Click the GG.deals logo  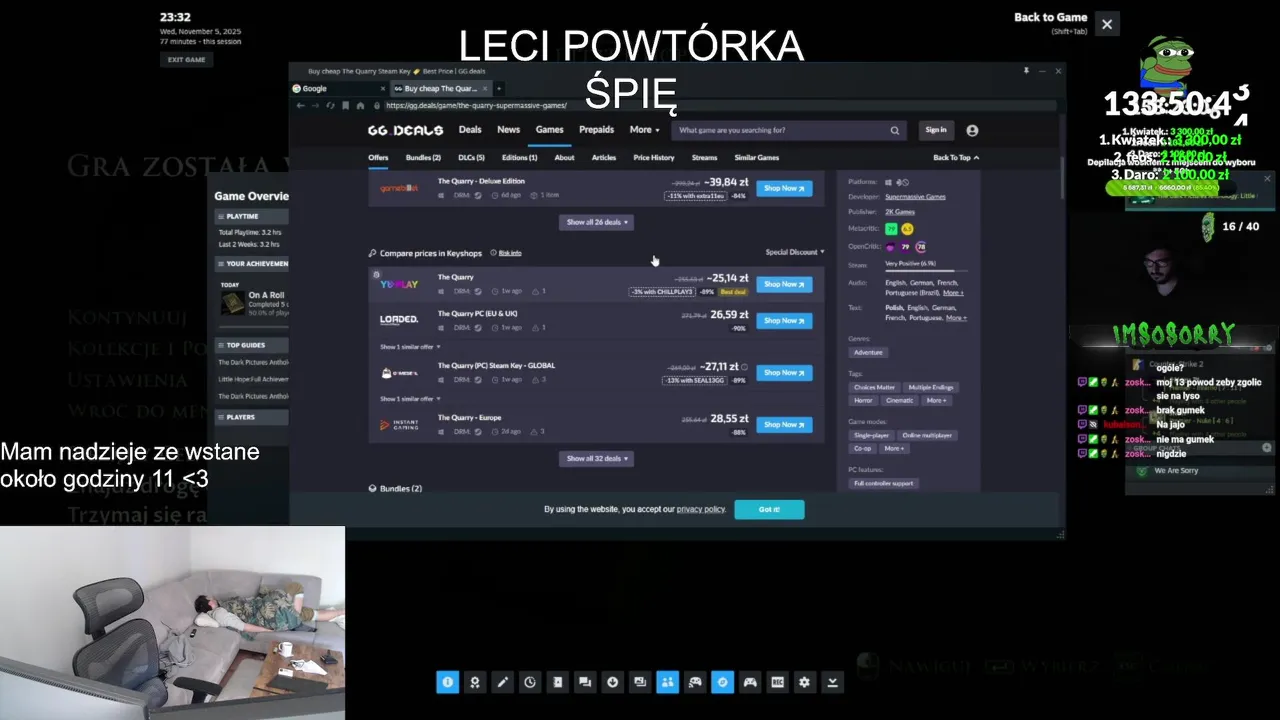click(405, 130)
